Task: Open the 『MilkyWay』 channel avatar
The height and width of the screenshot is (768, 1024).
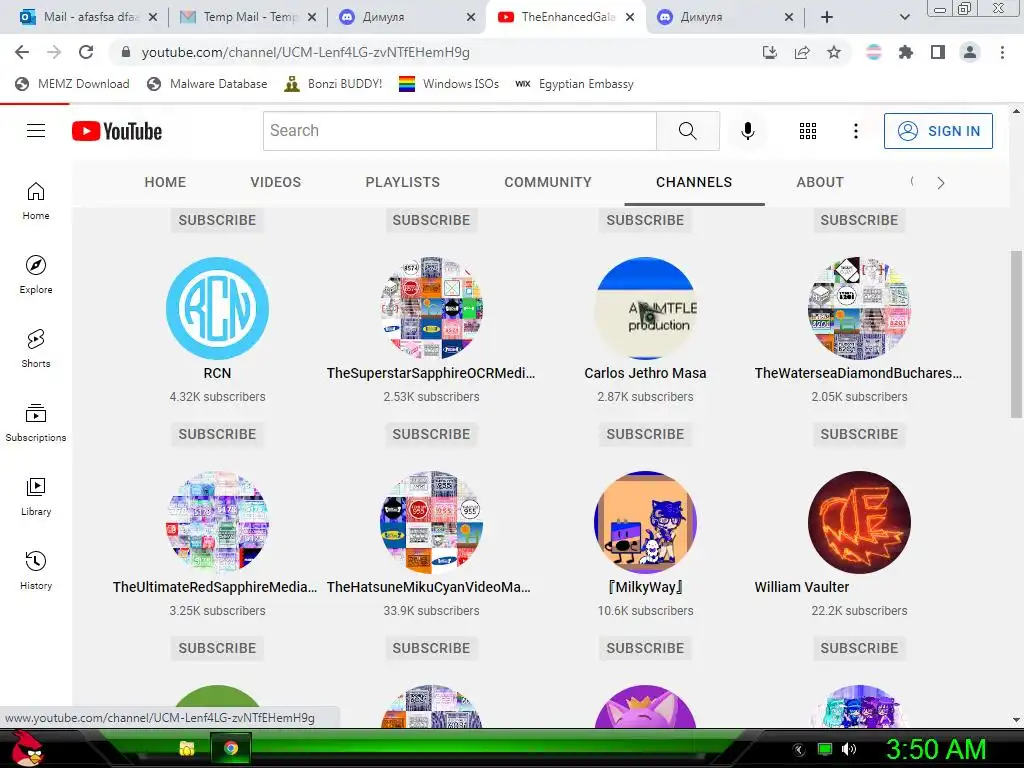Action: click(645, 522)
